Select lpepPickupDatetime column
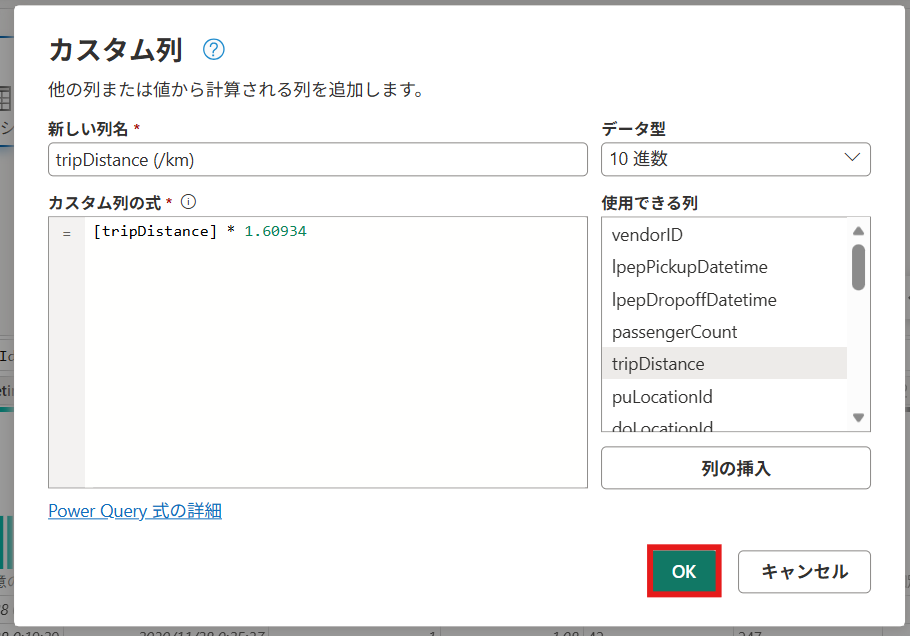Image resolution: width=910 pixels, height=636 pixels. 689,267
